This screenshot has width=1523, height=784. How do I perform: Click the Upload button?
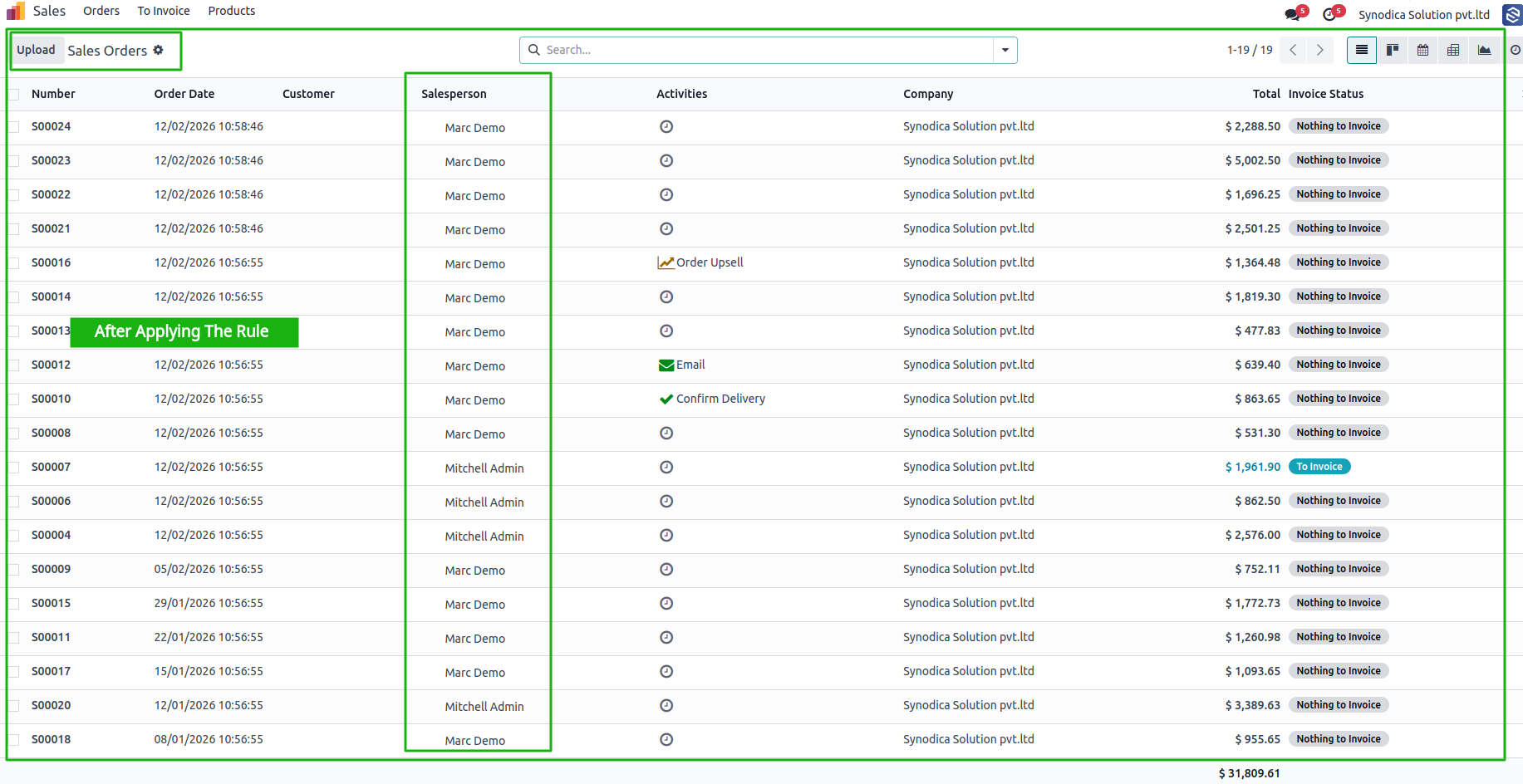pyautogui.click(x=36, y=50)
